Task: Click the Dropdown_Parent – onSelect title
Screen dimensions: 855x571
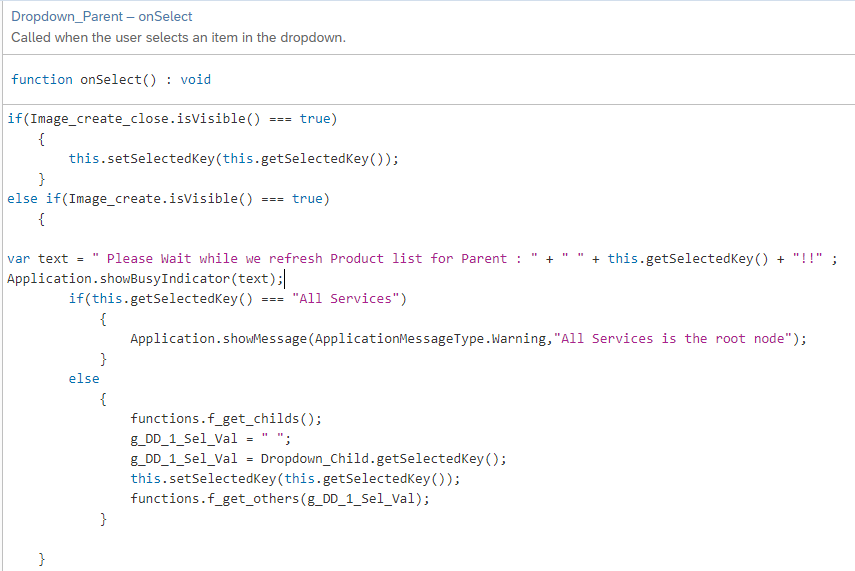Action: (101, 16)
